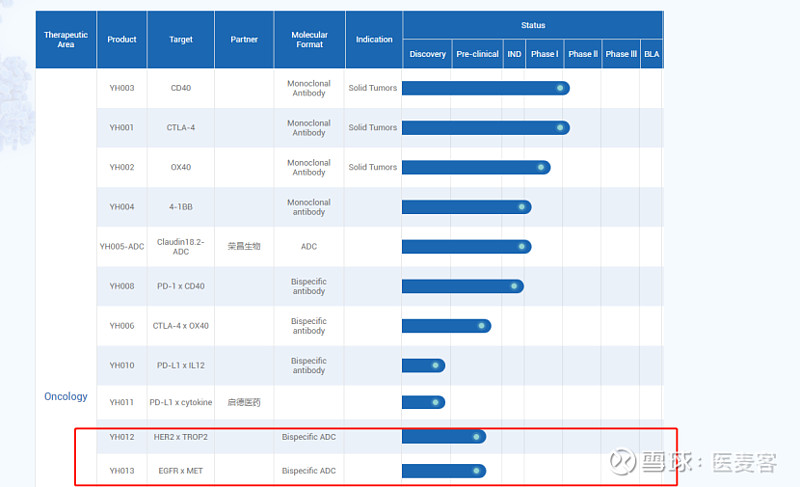Click the HER2 x TROP2 target cell
The width and height of the screenshot is (800, 487).
coord(180,436)
